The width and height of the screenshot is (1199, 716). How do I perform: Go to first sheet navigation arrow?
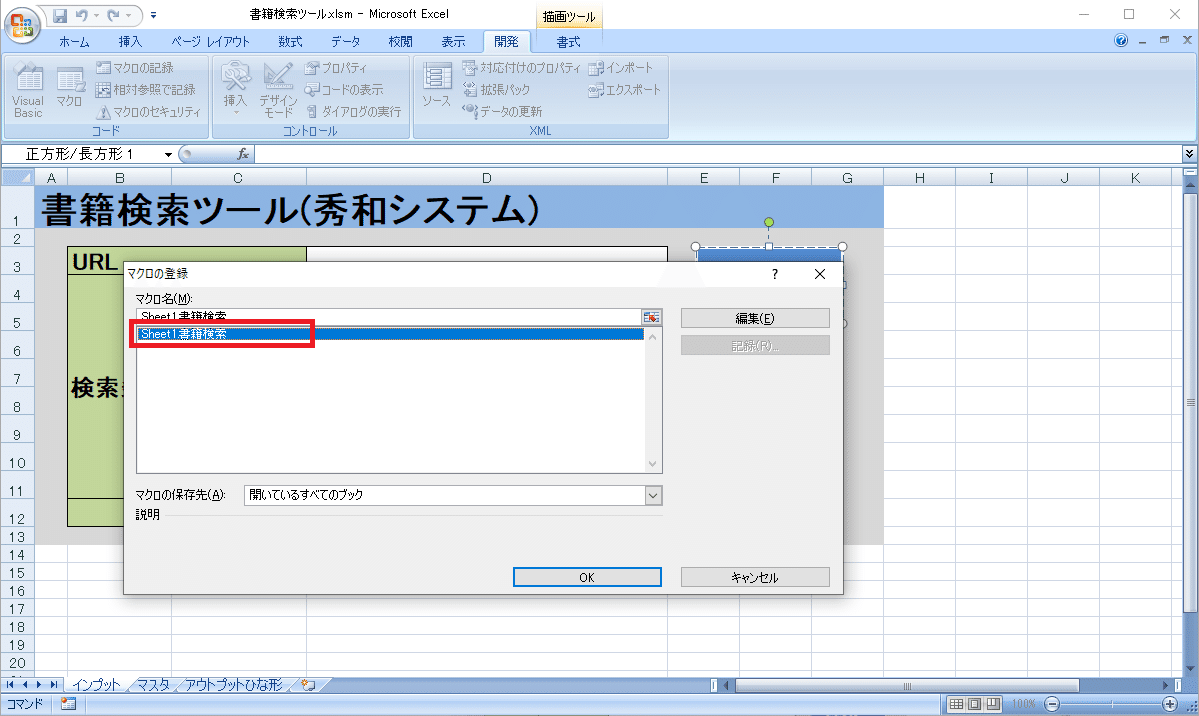(10, 685)
